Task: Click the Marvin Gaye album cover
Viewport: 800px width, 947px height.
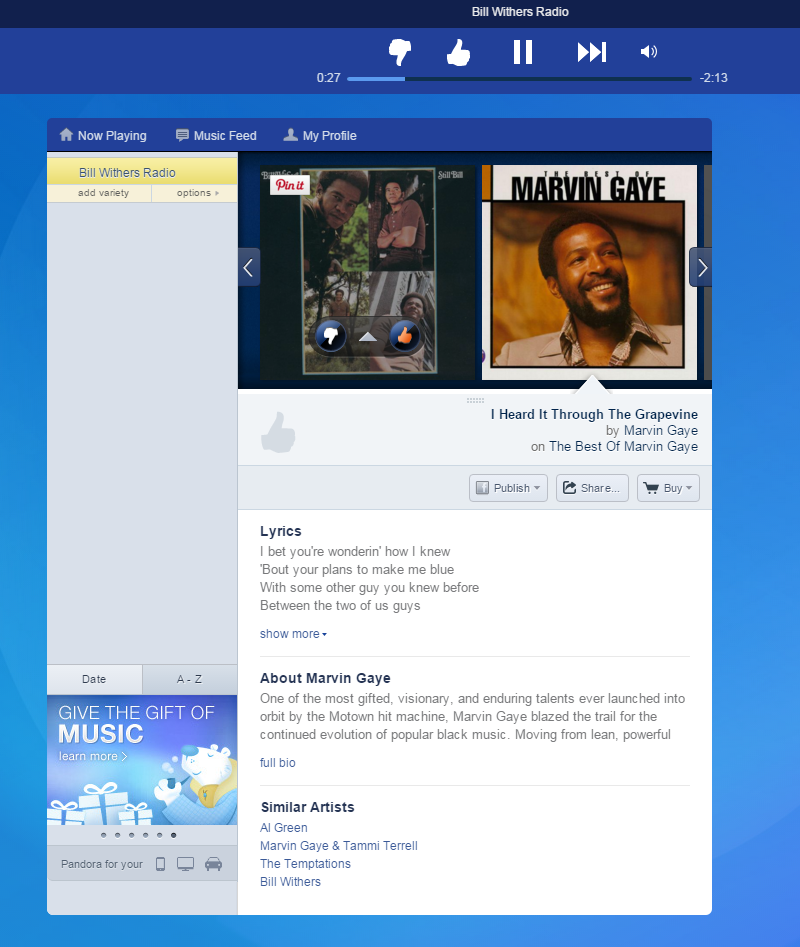Action: [x=589, y=272]
